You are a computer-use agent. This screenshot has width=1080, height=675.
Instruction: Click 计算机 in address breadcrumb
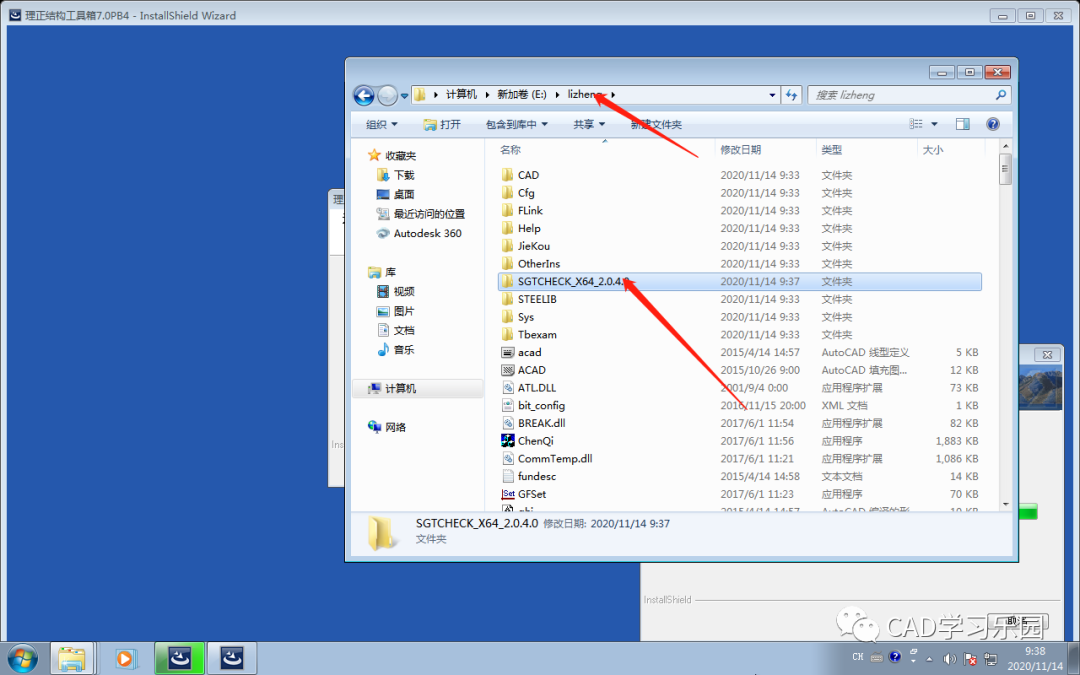[461, 94]
